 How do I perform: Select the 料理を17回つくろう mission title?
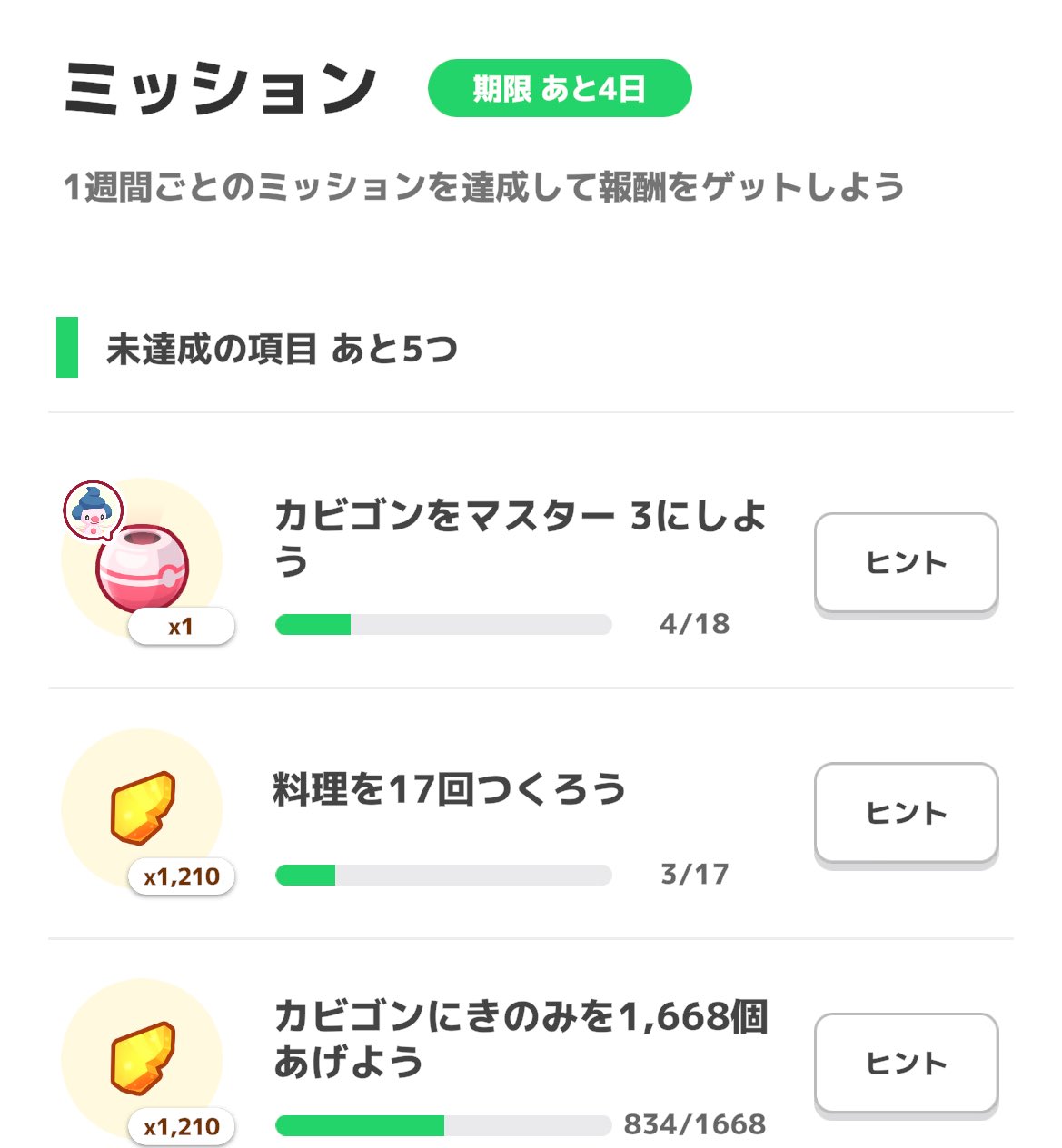coord(450,789)
